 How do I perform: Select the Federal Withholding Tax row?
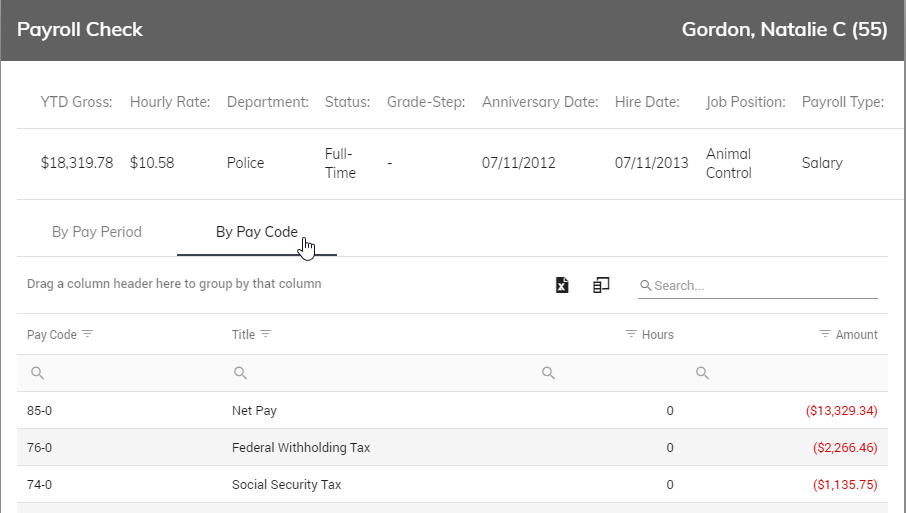(x=452, y=447)
